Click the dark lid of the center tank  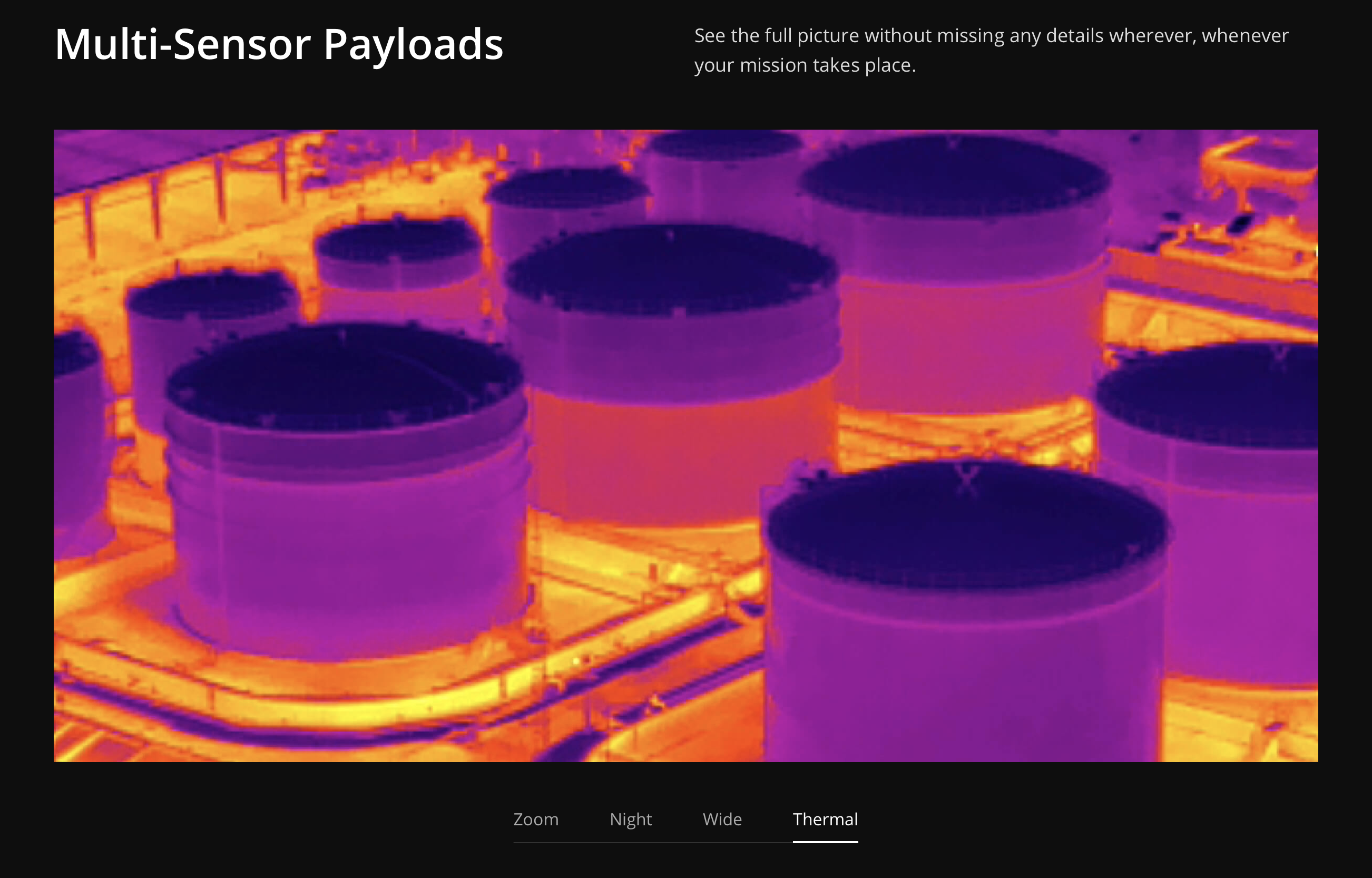tap(671, 269)
